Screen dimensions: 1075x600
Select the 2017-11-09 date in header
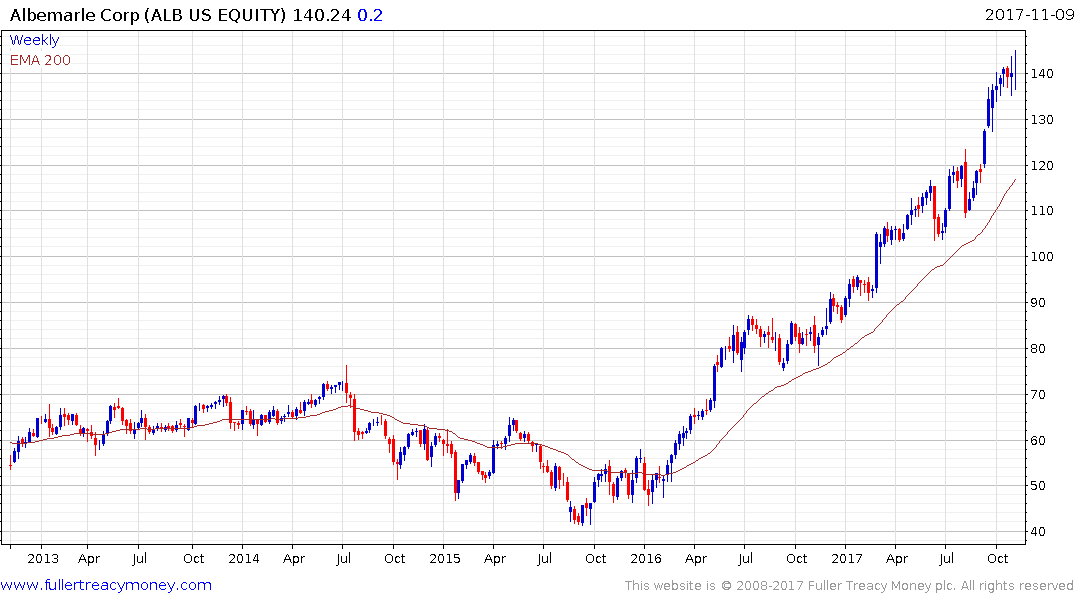click(1027, 15)
